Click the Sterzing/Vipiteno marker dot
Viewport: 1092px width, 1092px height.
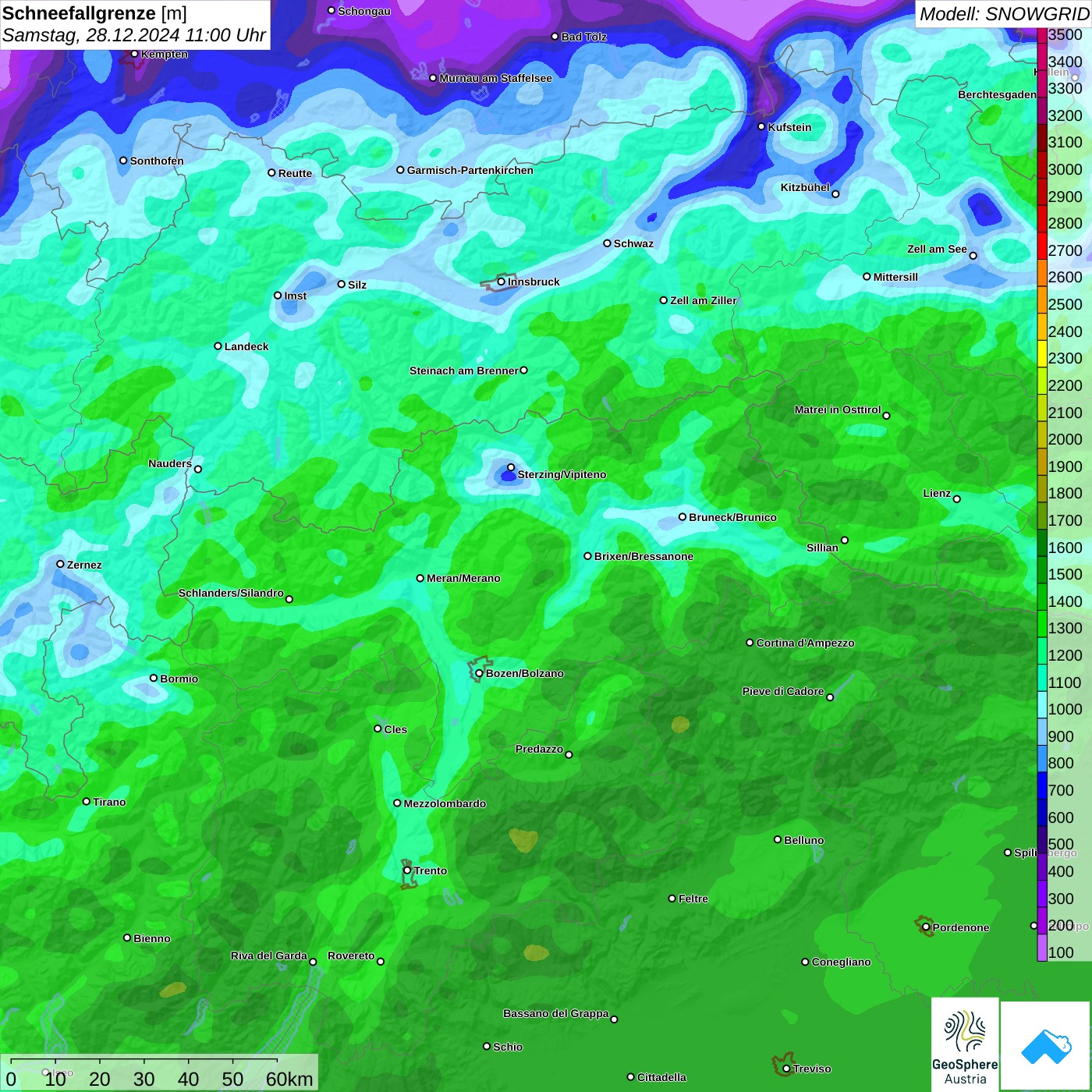511,467
